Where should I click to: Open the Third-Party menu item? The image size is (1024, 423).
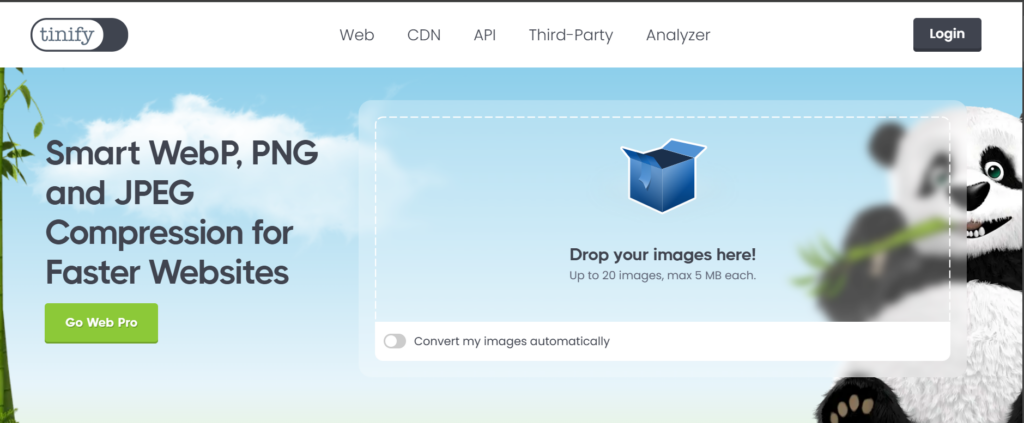(x=571, y=35)
